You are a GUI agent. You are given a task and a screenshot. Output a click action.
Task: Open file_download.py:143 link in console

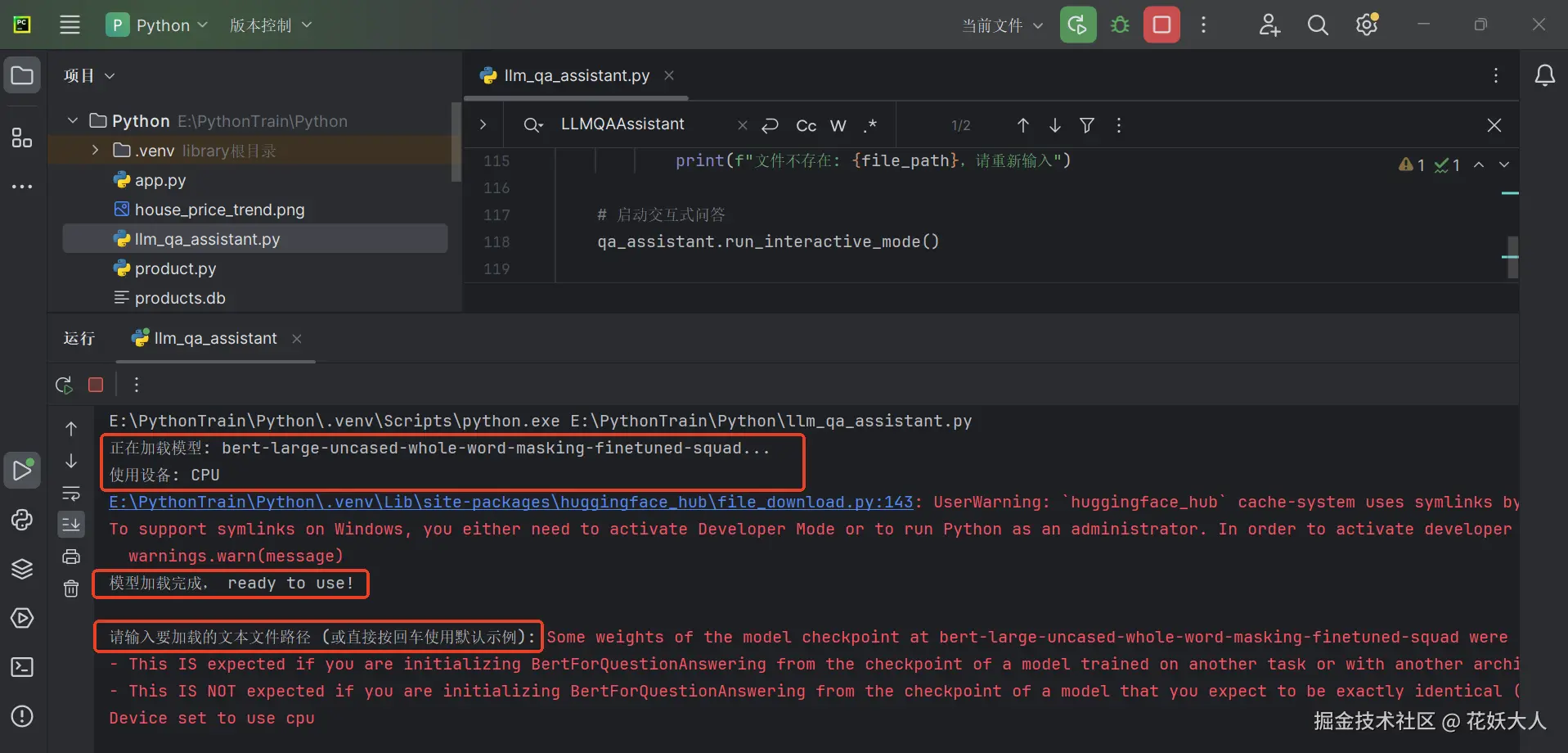(x=510, y=502)
